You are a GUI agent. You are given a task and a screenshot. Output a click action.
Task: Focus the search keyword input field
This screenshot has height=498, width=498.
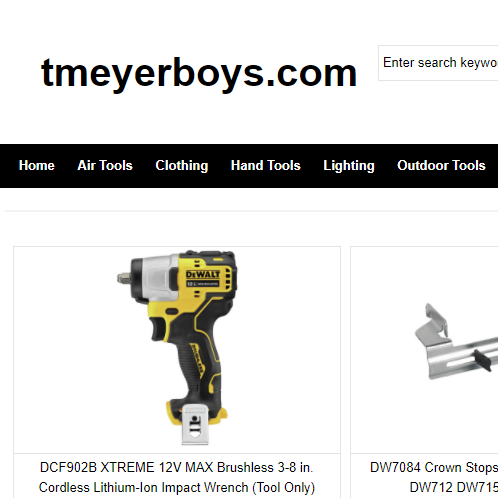click(438, 63)
